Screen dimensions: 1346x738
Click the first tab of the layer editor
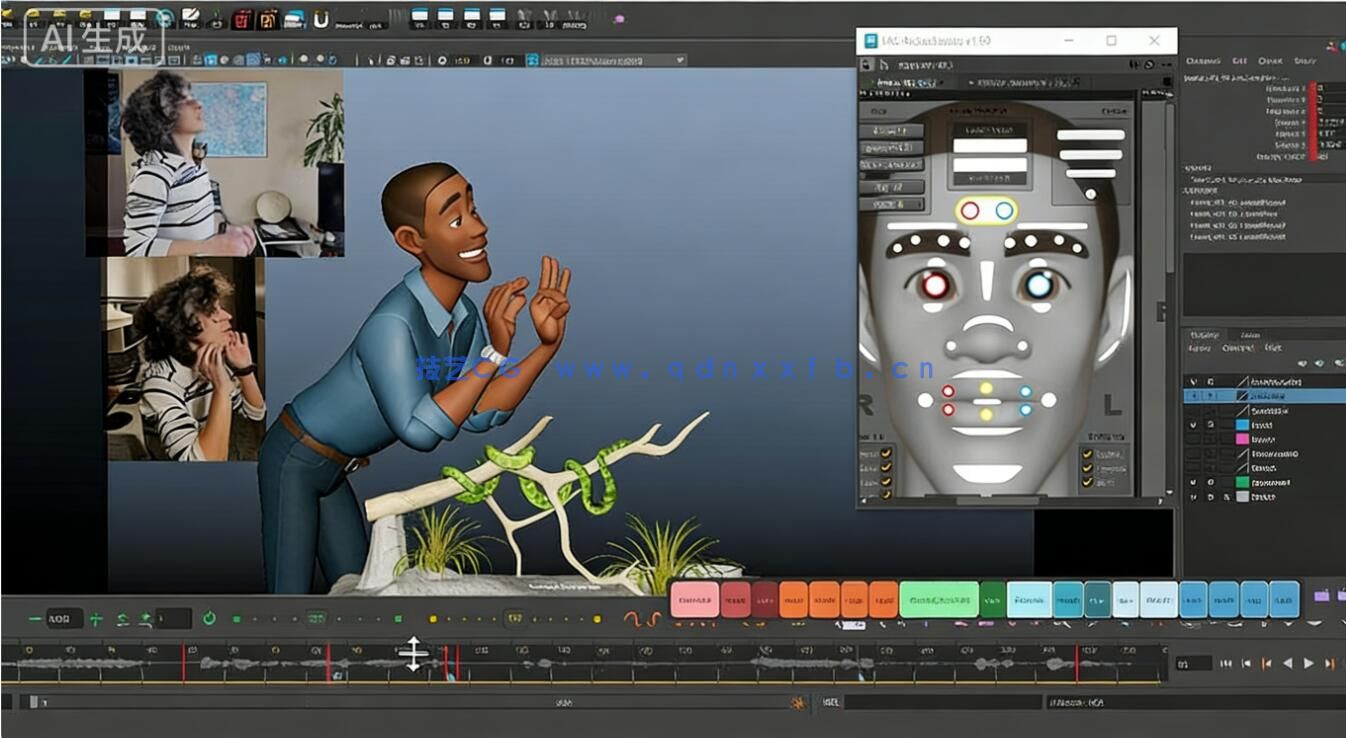pos(1203,335)
